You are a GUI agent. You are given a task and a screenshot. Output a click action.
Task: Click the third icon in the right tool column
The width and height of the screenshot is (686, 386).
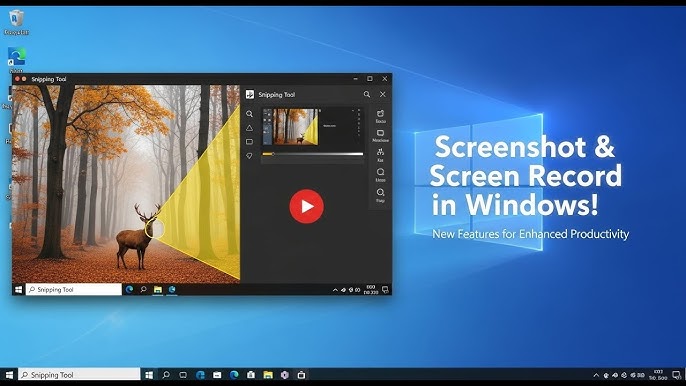pos(381,152)
